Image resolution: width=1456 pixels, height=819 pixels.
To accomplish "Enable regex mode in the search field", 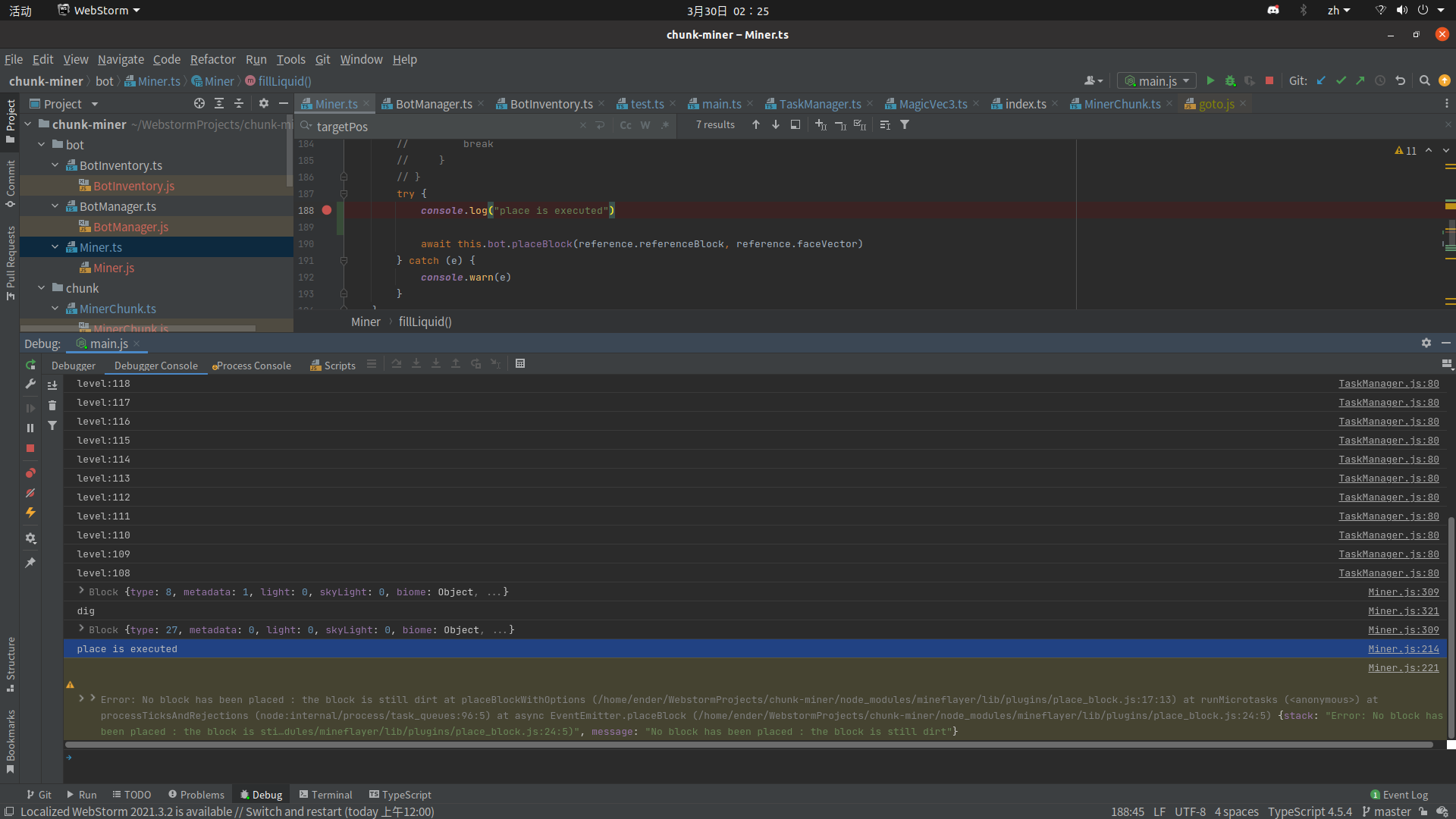I will (665, 125).
